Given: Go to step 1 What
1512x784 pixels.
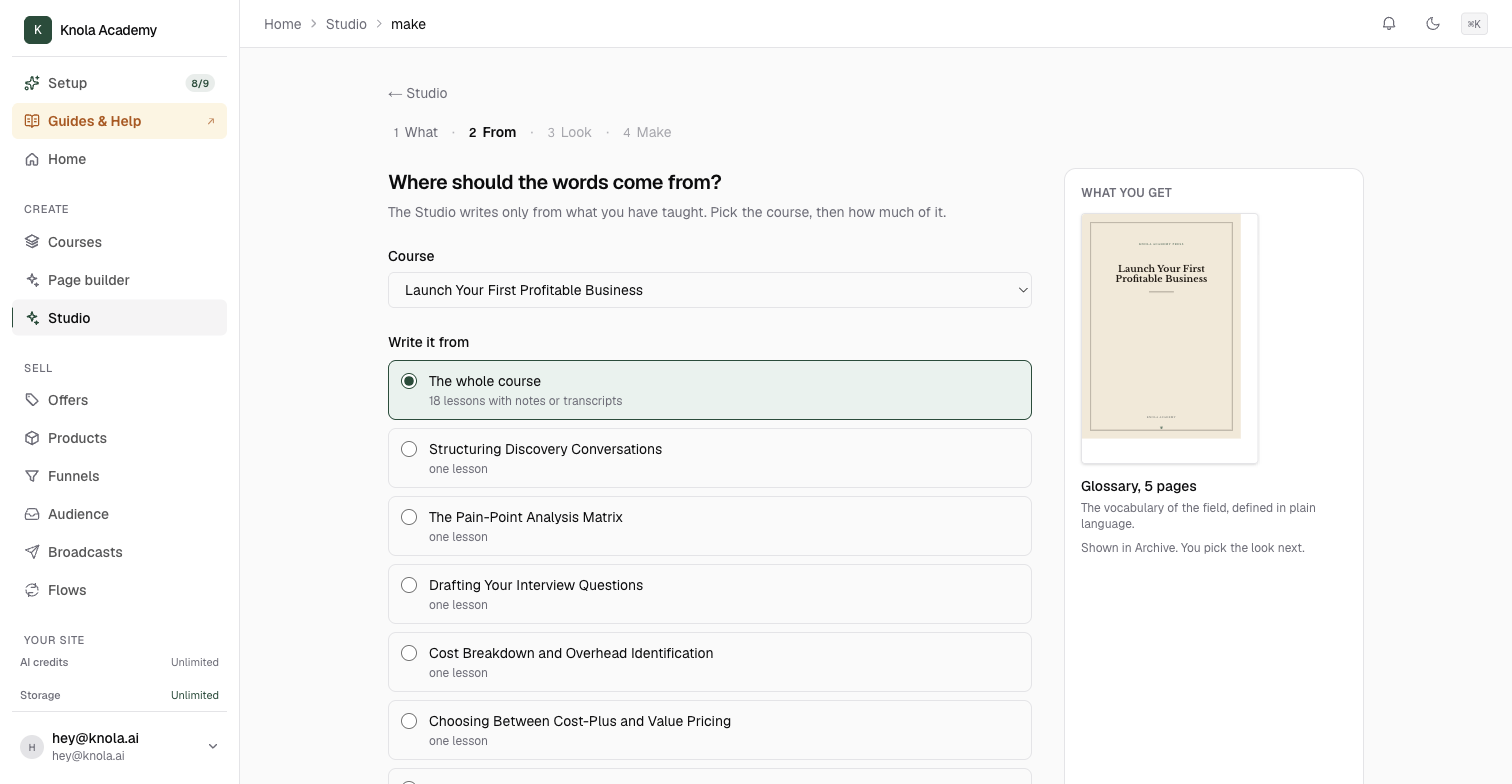Looking at the screenshot, I should 415,132.
